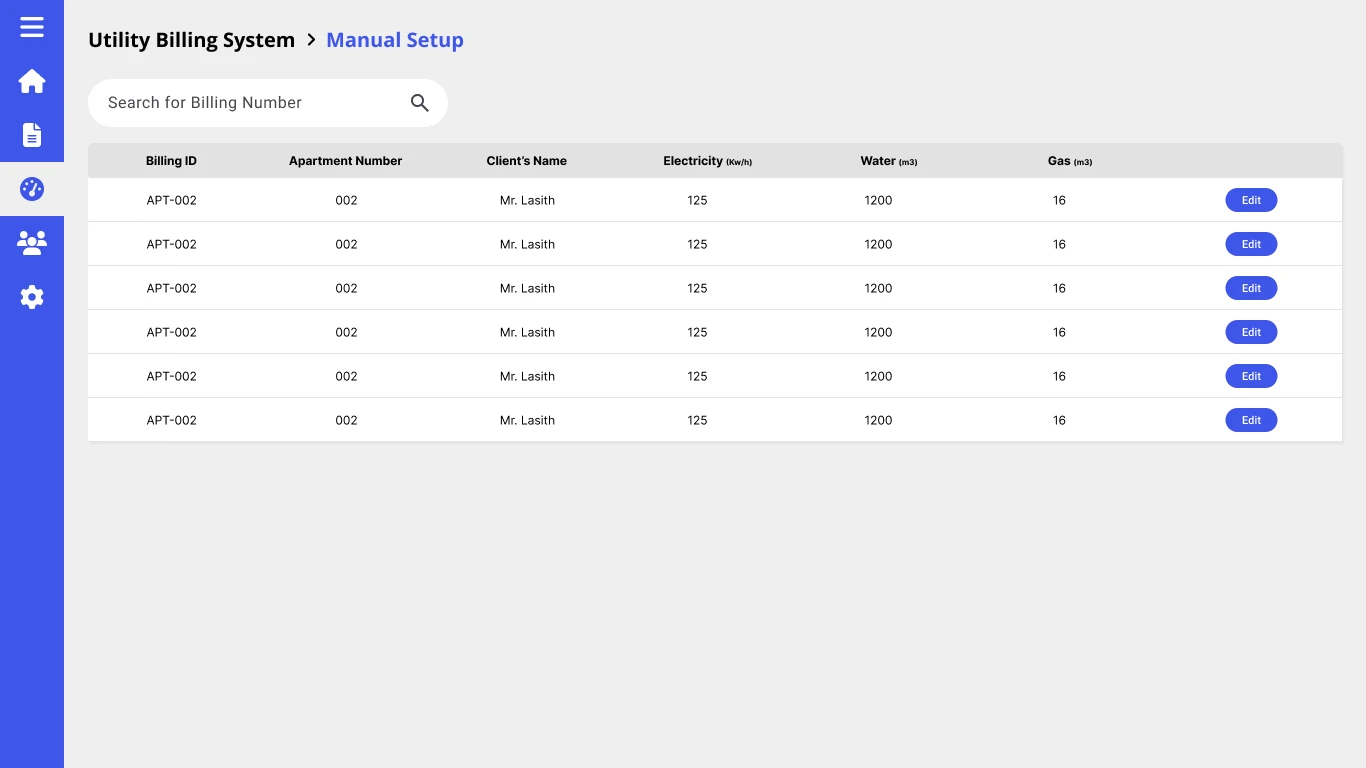The height and width of the screenshot is (768, 1366).
Task: Open the document page icon in the sidebar
Action: 32,135
